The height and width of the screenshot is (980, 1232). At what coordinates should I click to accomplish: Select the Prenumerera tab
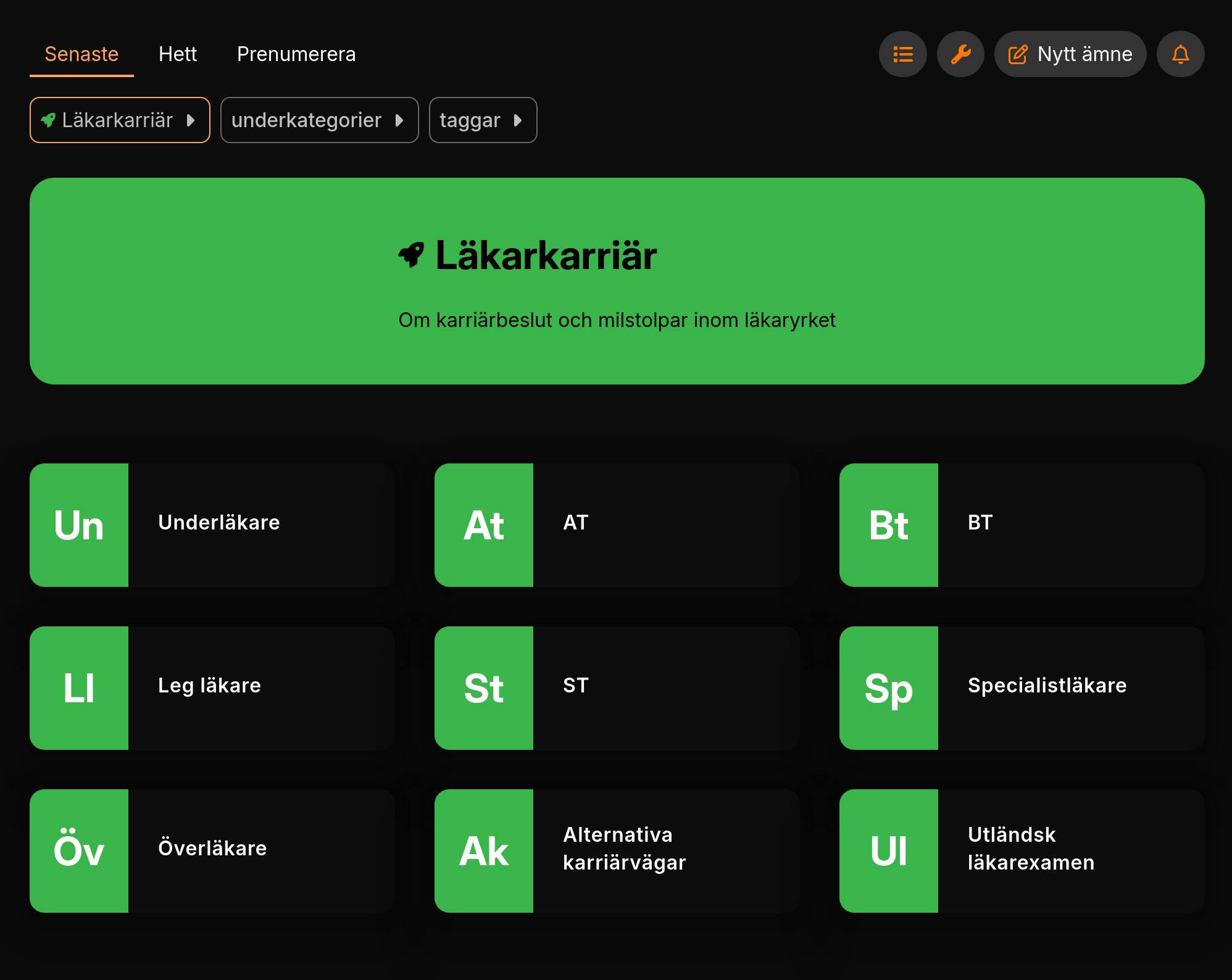(296, 54)
